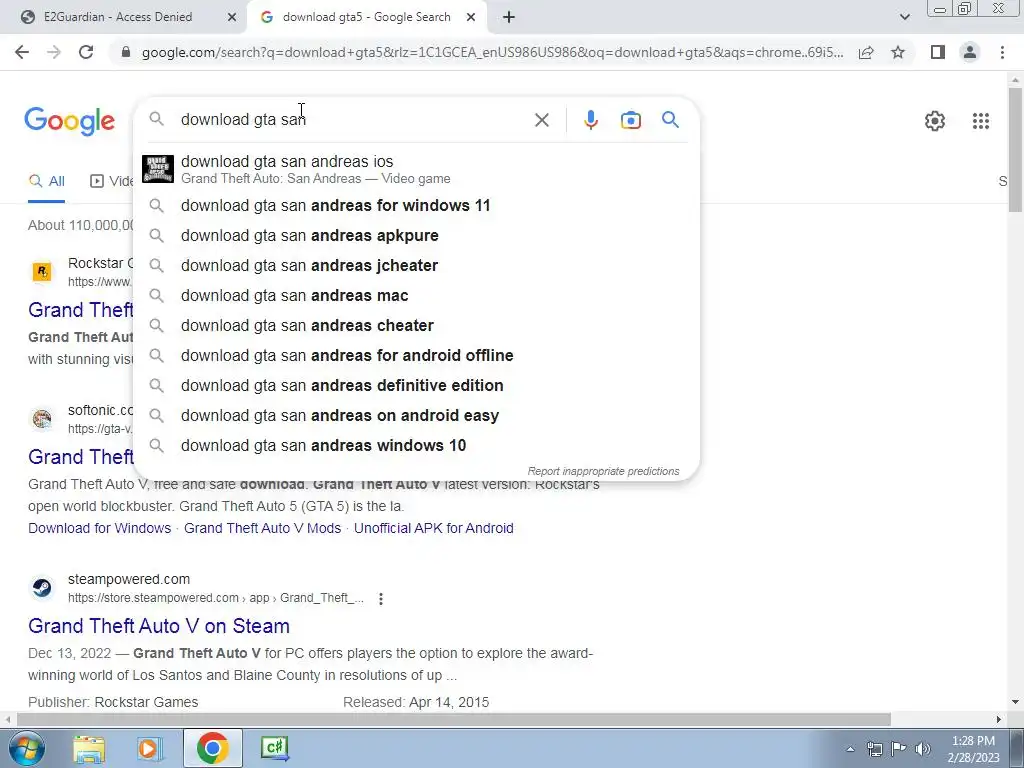Open Grand Theft Auto V Mods sitelink
This screenshot has height=768, width=1024.
(263, 528)
